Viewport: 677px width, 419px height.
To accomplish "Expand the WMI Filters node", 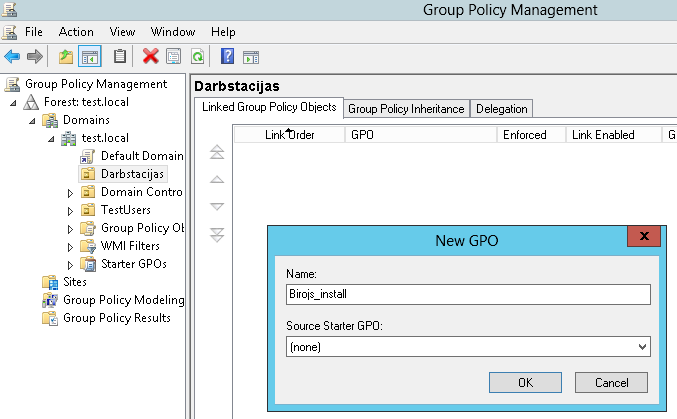I will point(70,247).
